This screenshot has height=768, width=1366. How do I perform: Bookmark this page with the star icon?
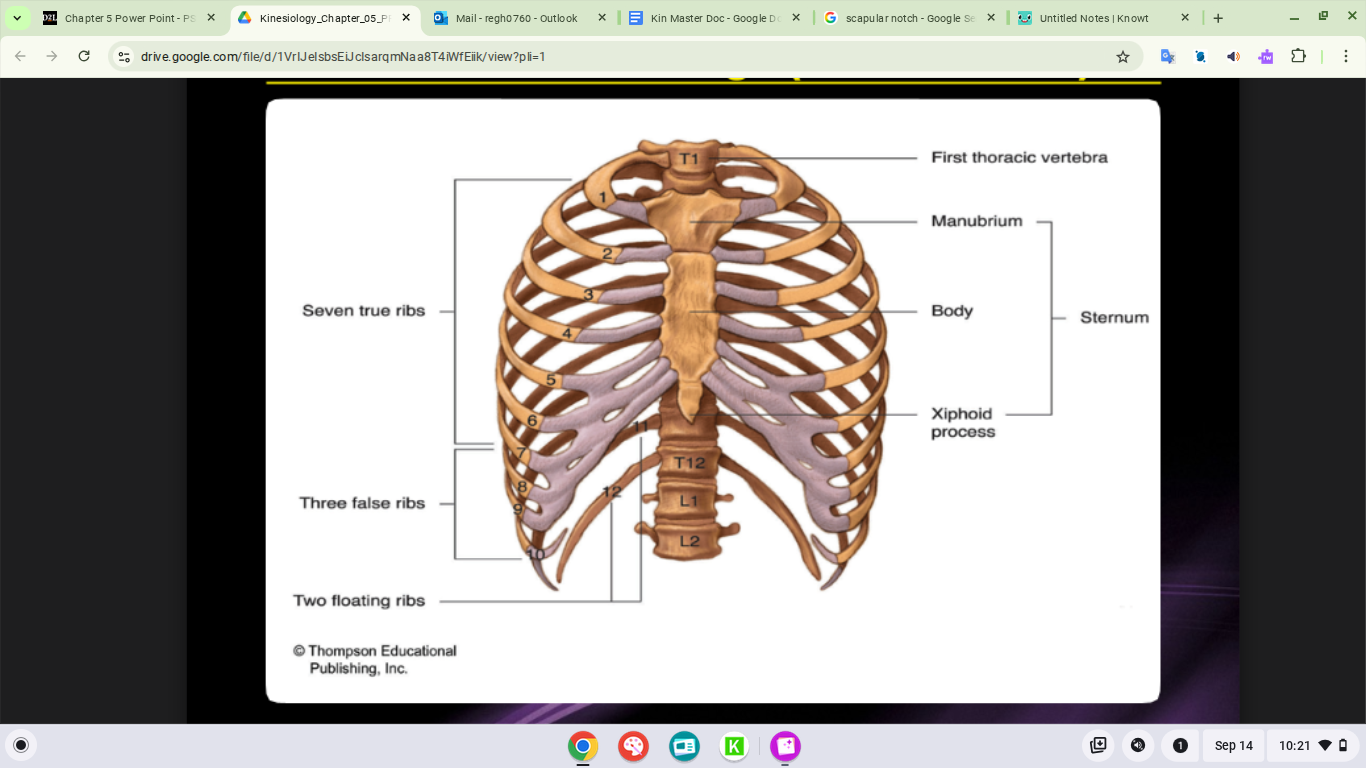pos(1122,57)
